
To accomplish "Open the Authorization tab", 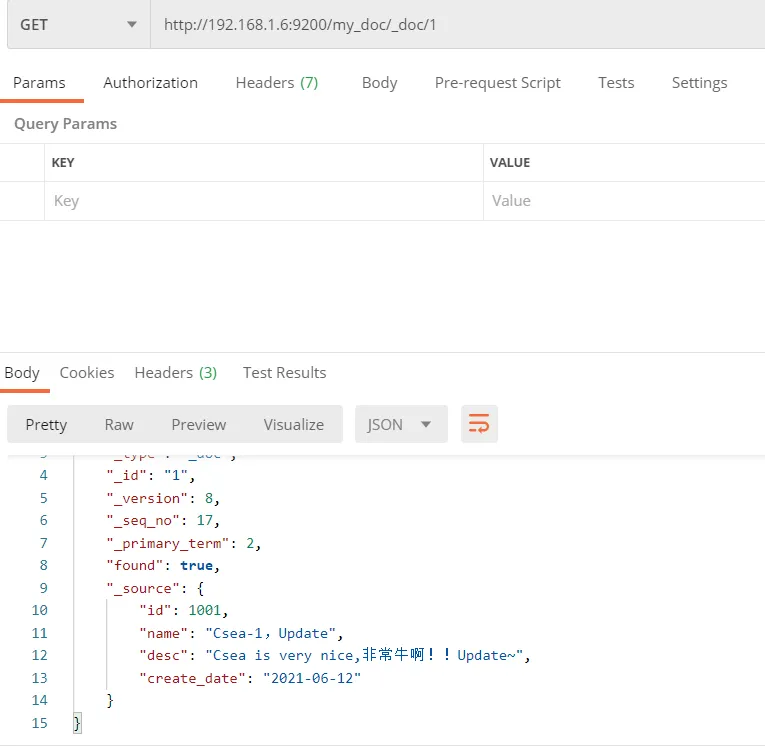I will tap(150, 83).
